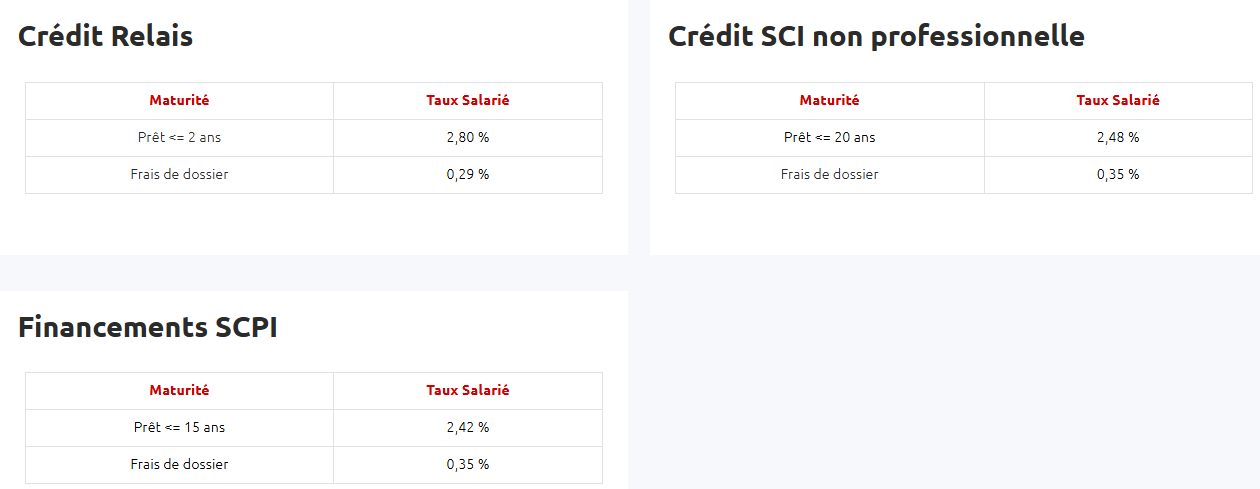Click the Prêt <= 2 ans cell

click(x=179, y=137)
